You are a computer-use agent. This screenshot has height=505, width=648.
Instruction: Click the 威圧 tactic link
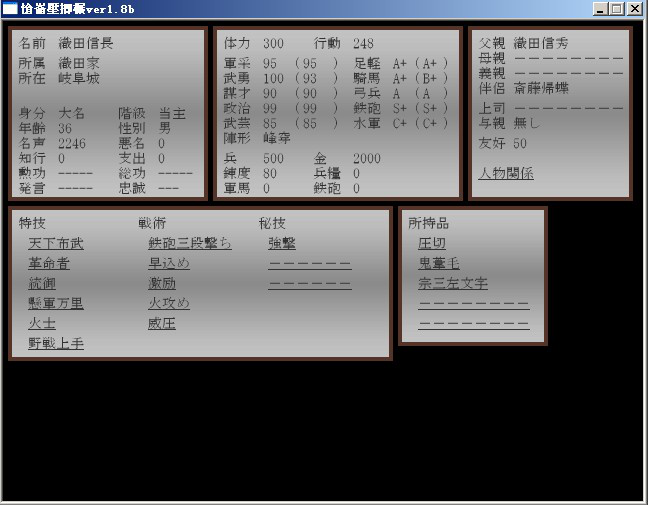162,323
